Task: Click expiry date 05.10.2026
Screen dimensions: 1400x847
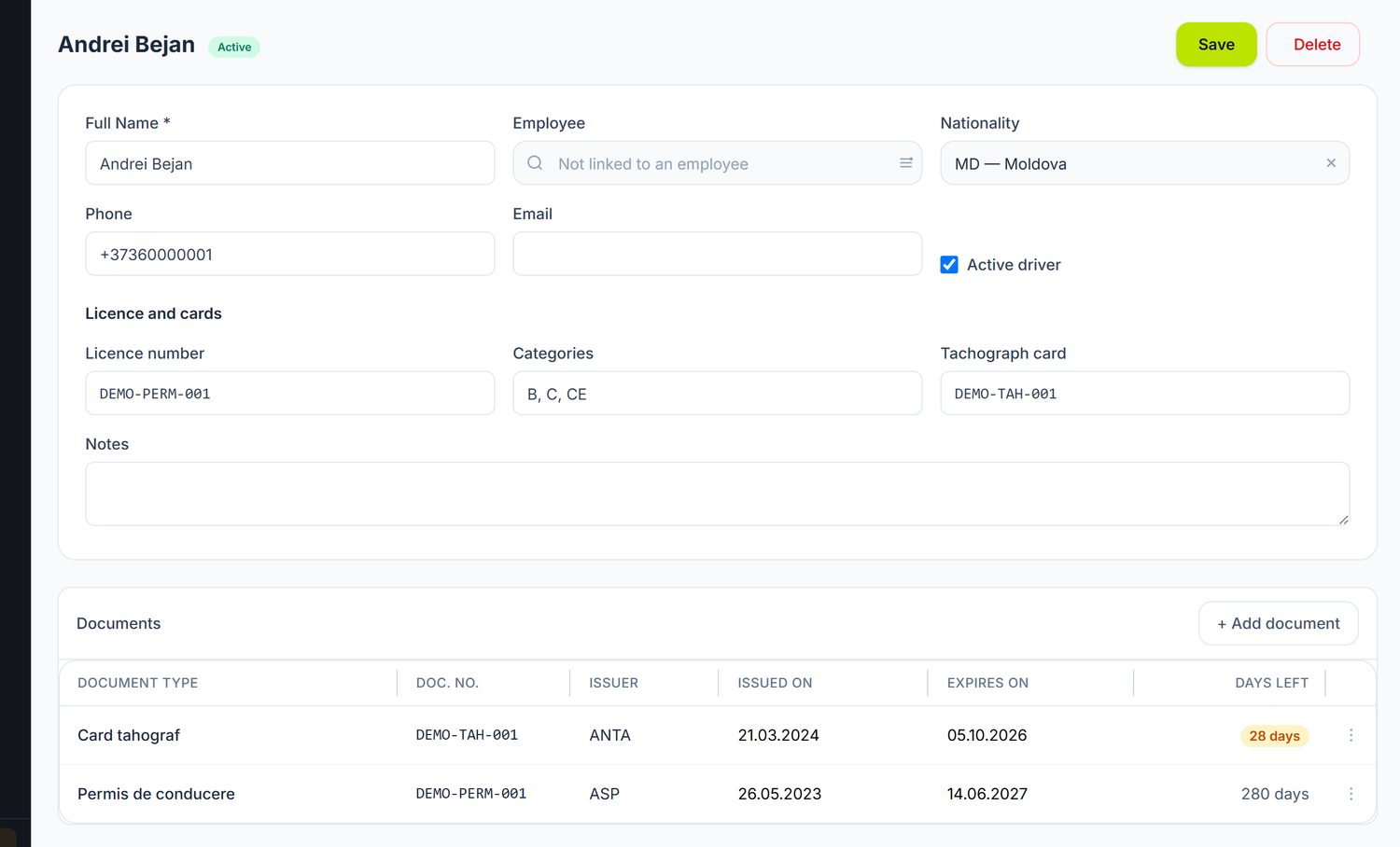Action: (987, 735)
